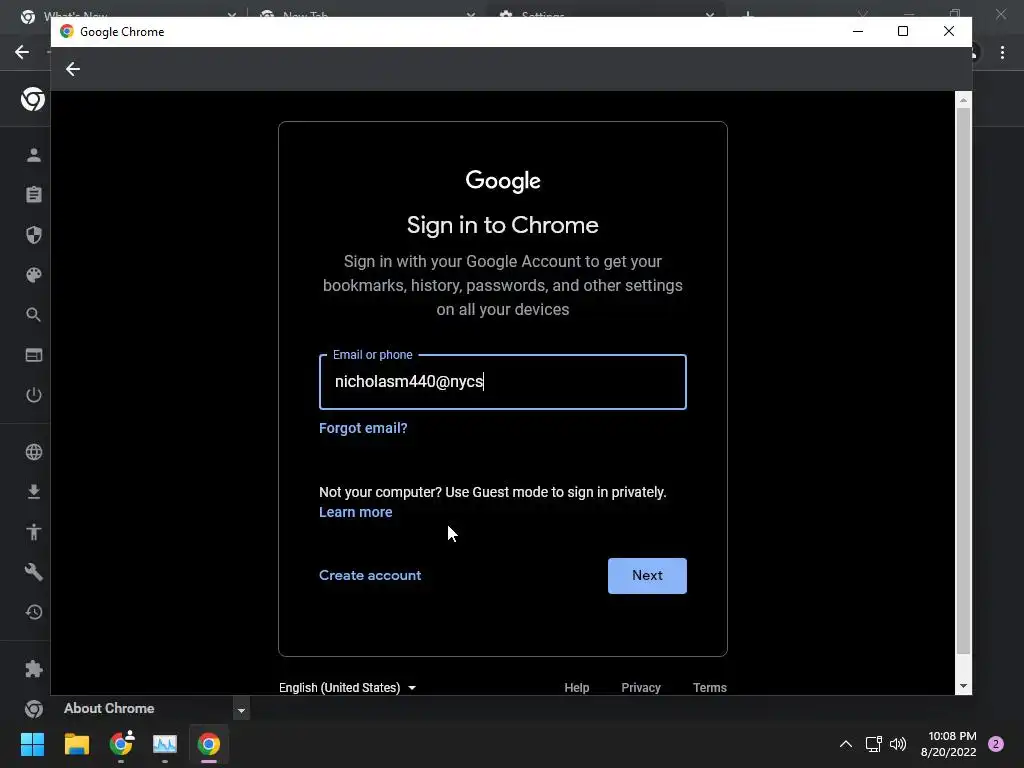The image size is (1024, 768).
Task: Open network status tray icon
Action: click(873, 744)
